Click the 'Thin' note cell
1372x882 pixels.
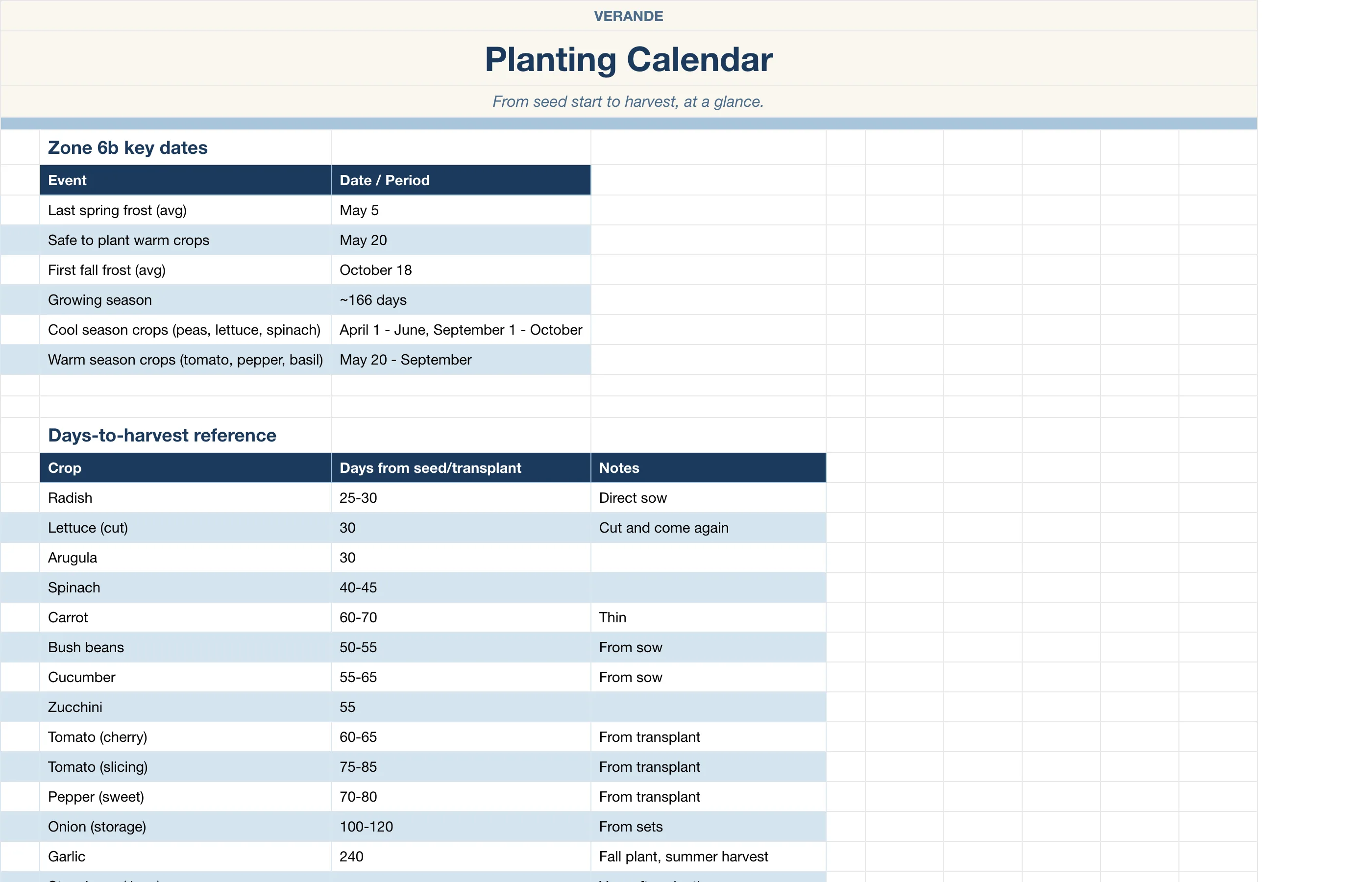pyautogui.click(x=708, y=617)
